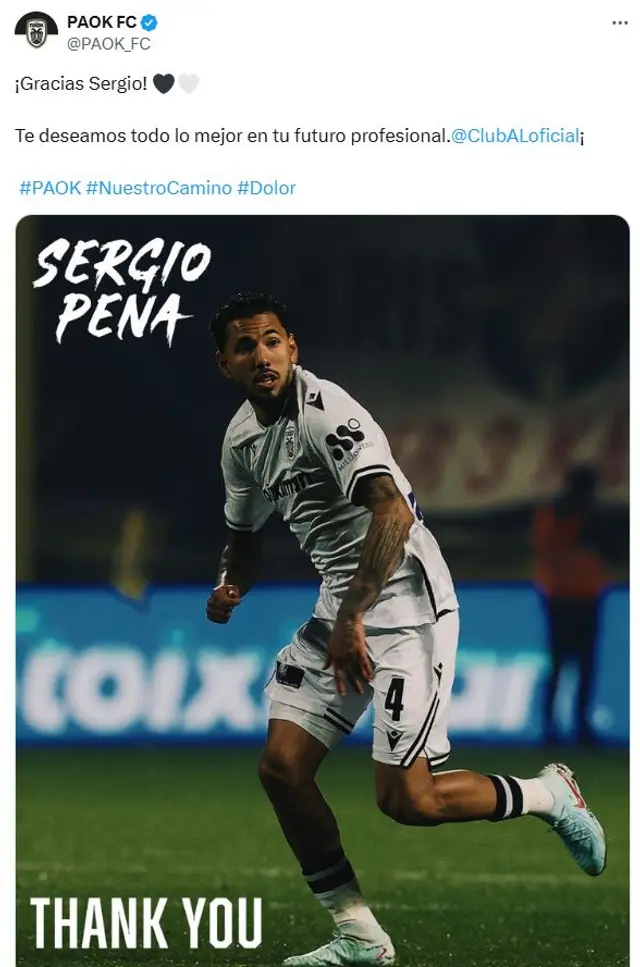Open the @ClubALoficial mention link
The image size is (640, 967).
pos(515,136)
